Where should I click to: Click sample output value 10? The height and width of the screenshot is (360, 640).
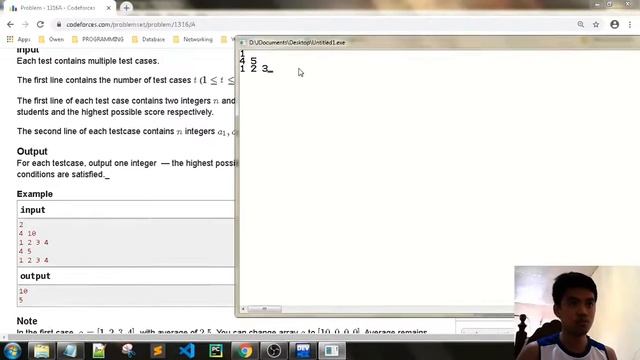[23, 291]
